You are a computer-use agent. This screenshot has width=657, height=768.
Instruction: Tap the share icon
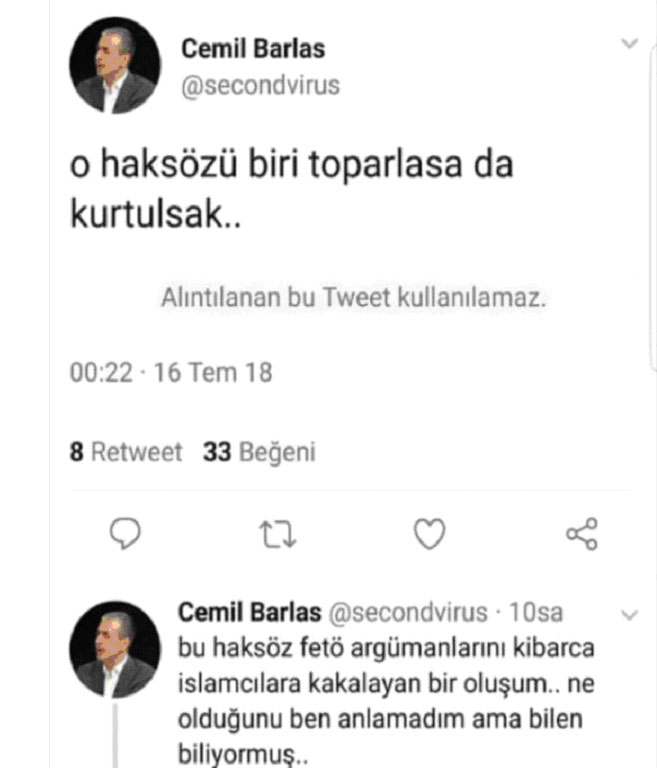[x=582, y=535]
